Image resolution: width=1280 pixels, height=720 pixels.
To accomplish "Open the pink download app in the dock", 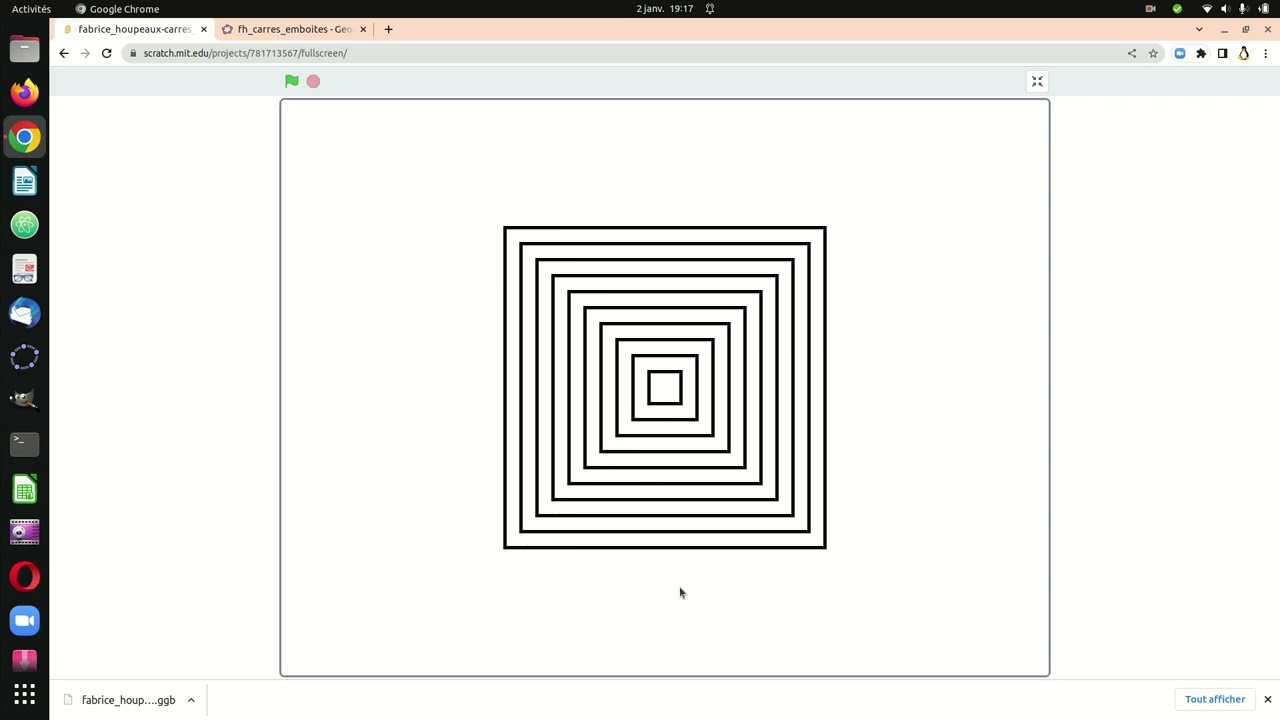I will pyautogui.click(x=24, y=661).
